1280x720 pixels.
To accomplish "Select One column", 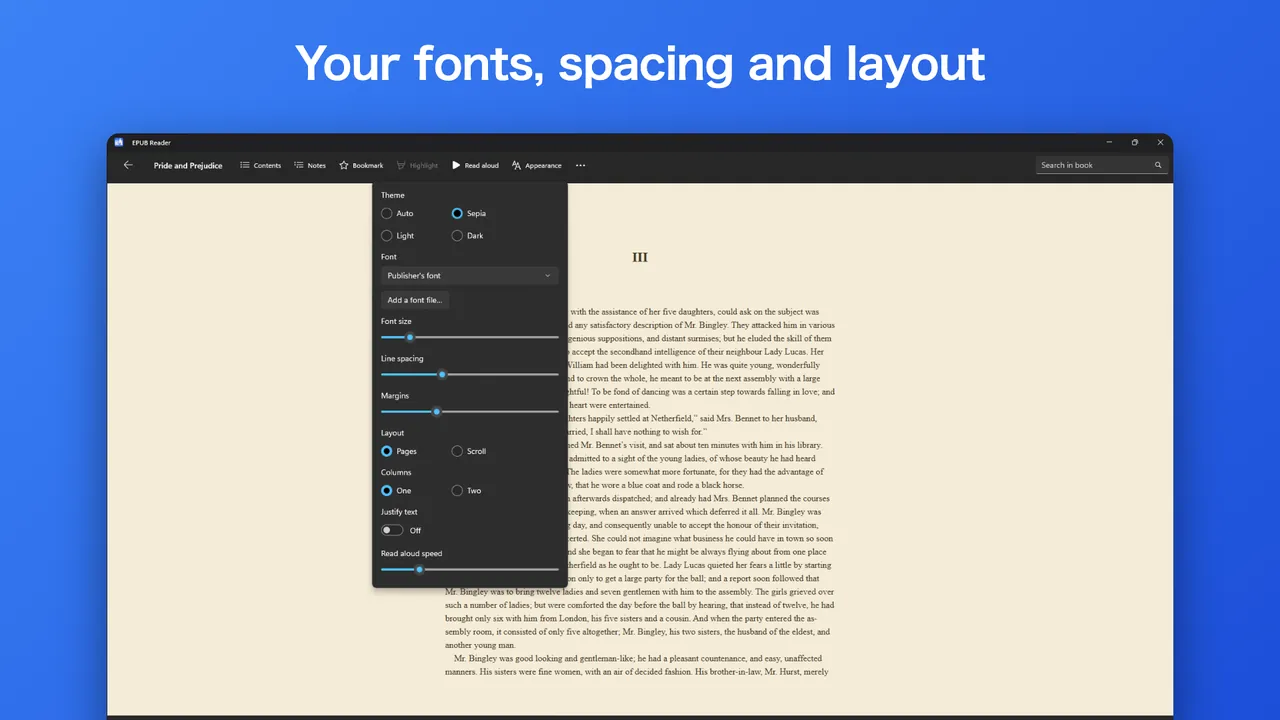I will pyautogui.click(x=396, y=491).
